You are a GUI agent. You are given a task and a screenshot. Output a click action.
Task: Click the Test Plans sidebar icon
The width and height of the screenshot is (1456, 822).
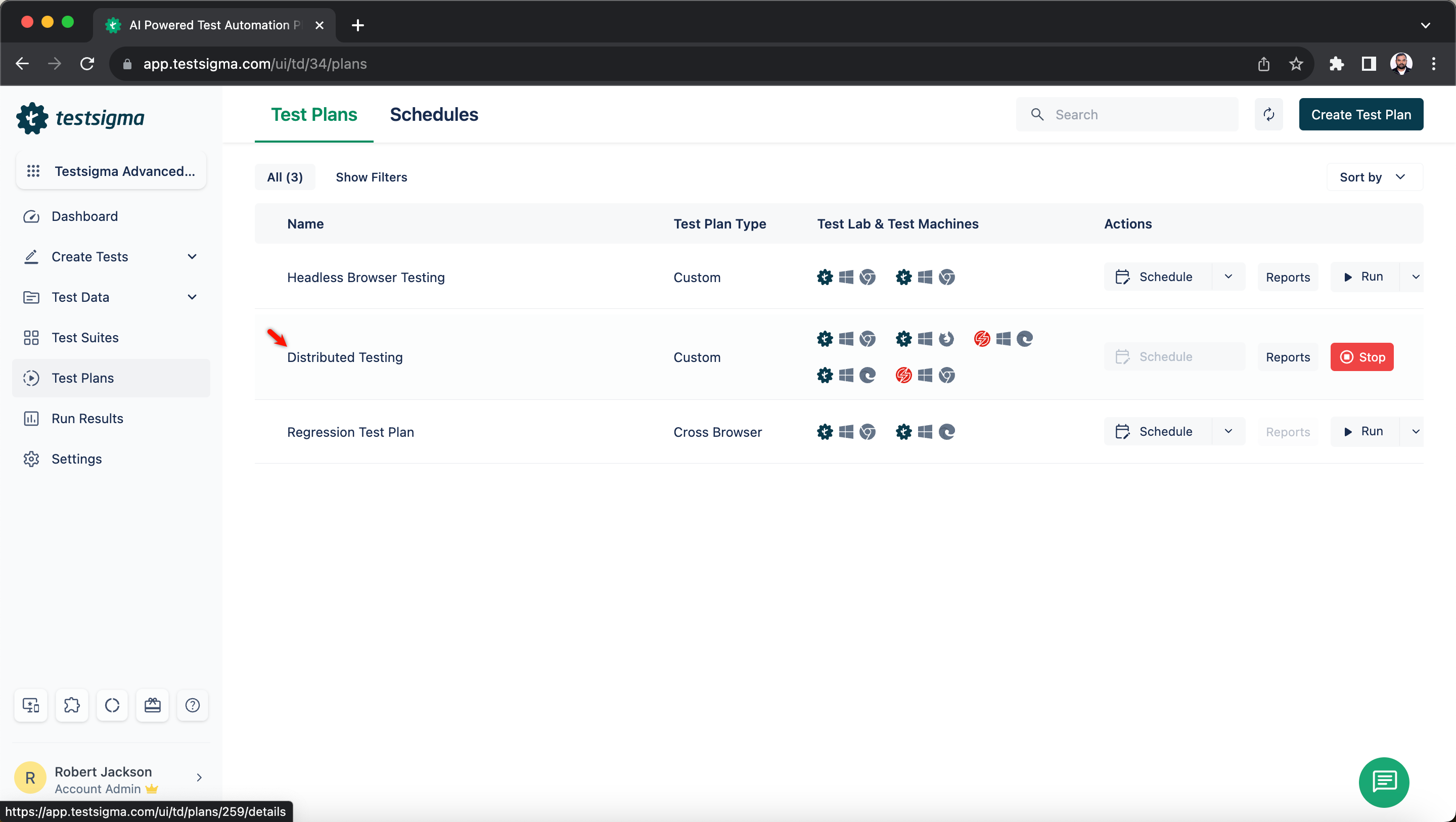31,377
